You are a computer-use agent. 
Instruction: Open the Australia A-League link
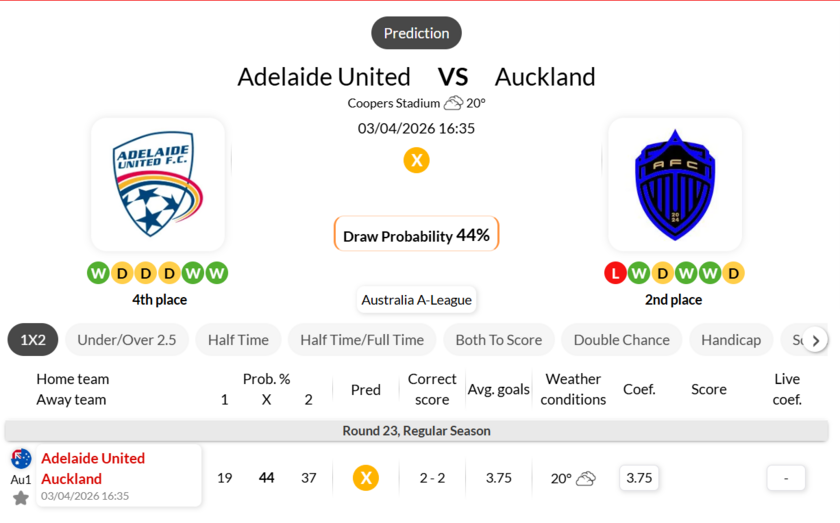point(416,300)
